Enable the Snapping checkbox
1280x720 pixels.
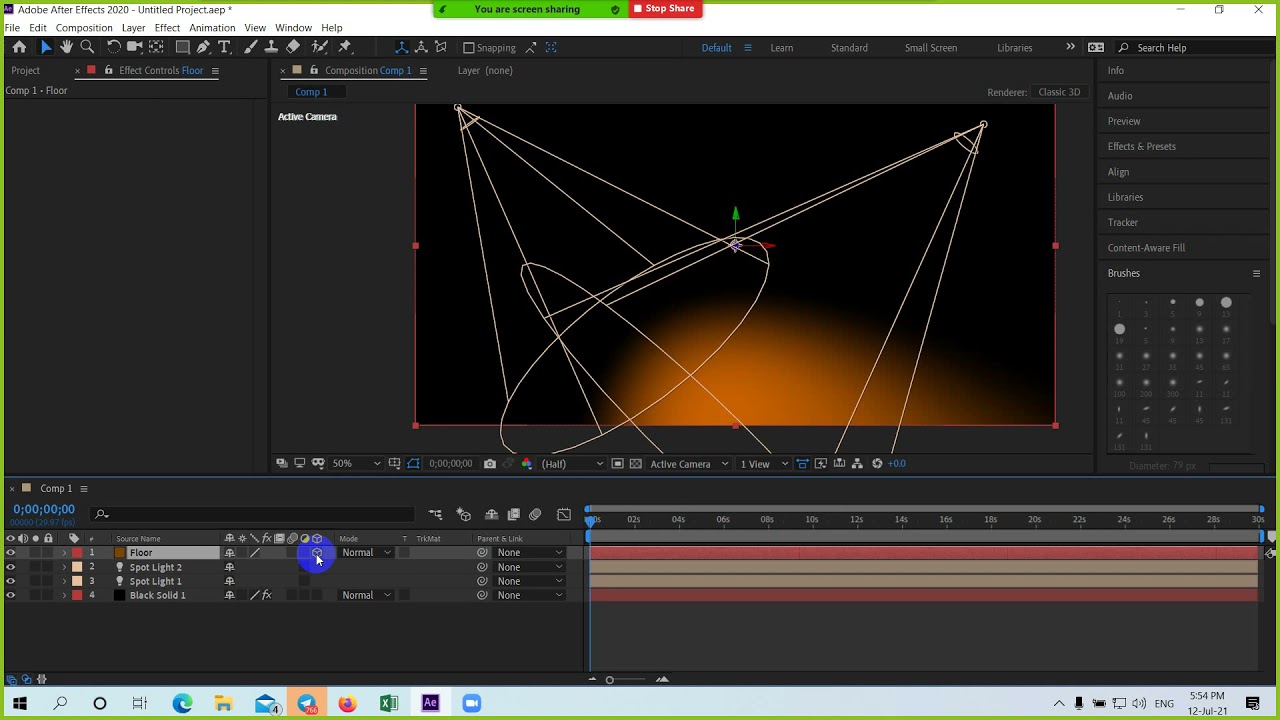468,47
